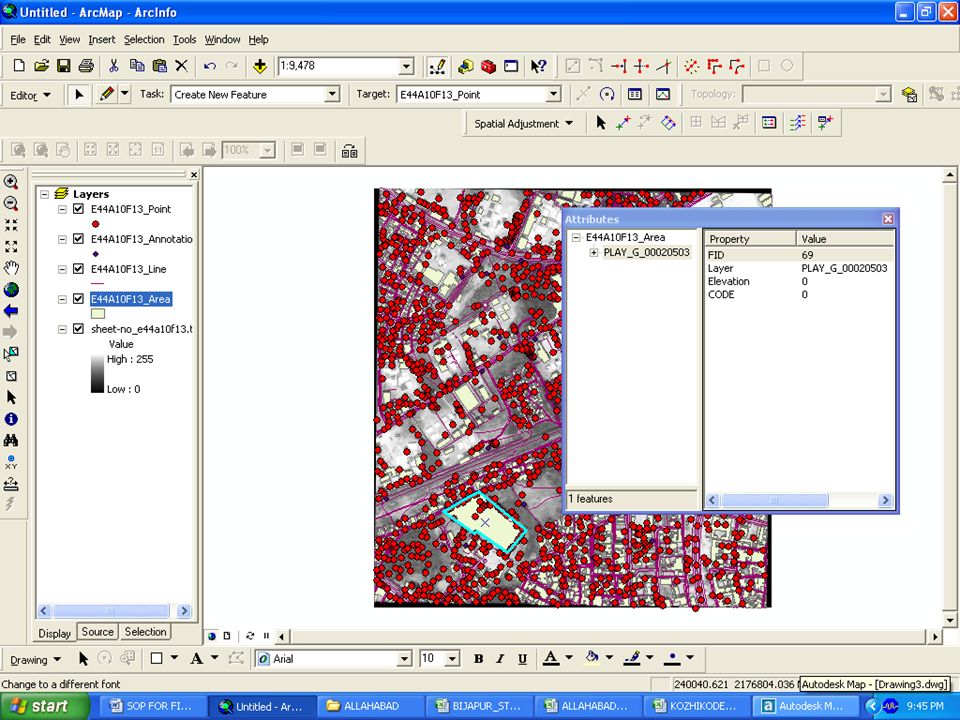Screen dimensions: 960x720
Task: Collapse the E44A10F13_Point layer legend
Action: 62,209
